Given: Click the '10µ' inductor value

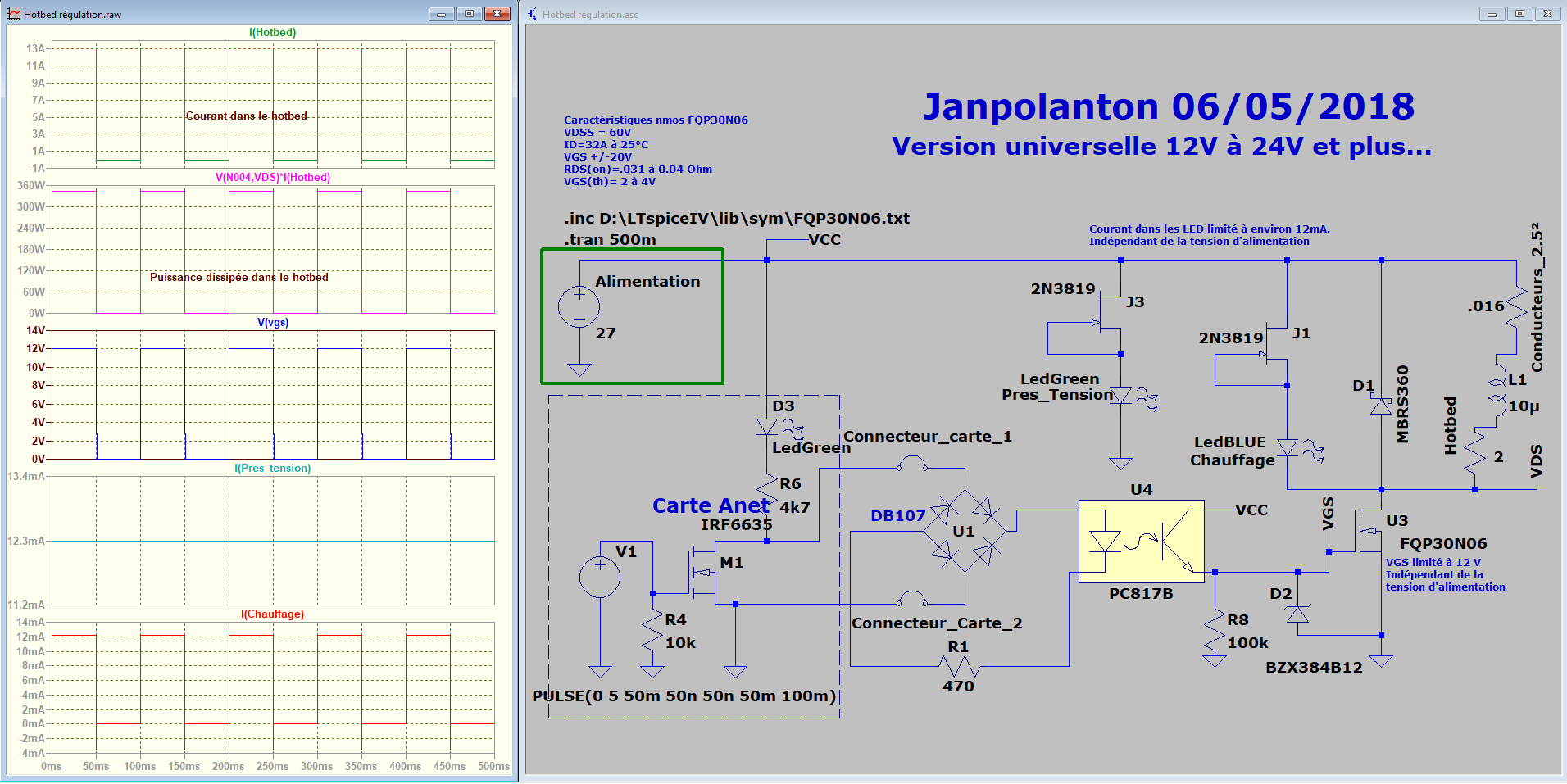Looking at the screenshot, I should pos(1524,406).
